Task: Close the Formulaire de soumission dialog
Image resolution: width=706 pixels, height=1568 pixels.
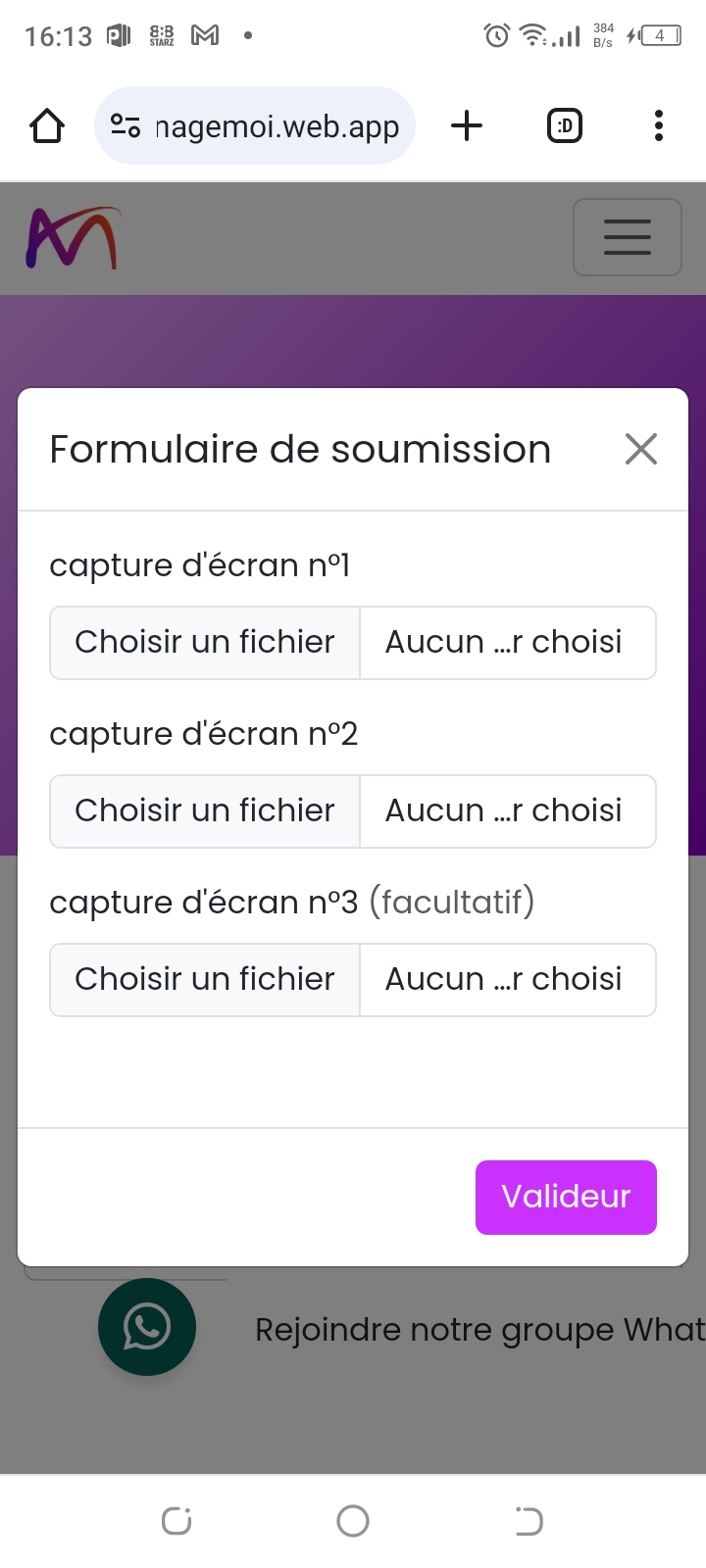Action: 641,449
